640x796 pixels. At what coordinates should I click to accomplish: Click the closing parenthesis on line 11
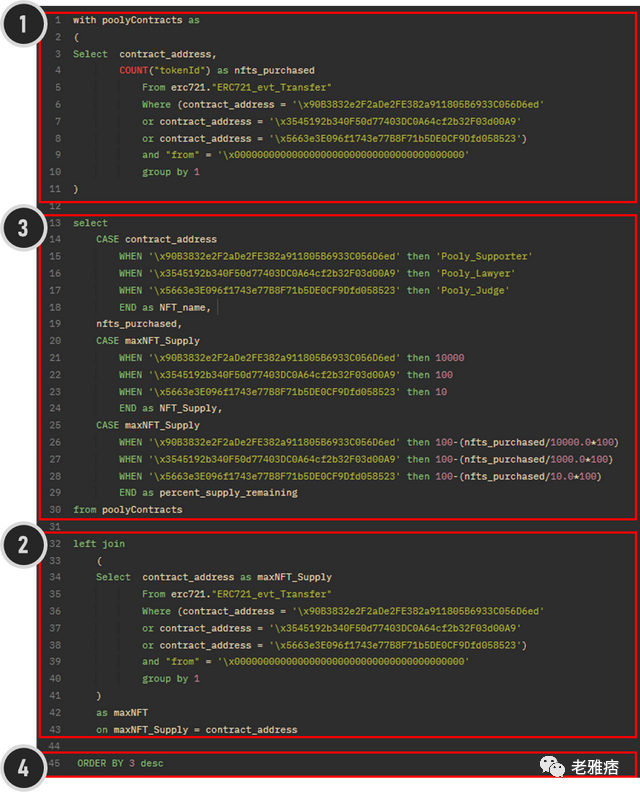76,189
